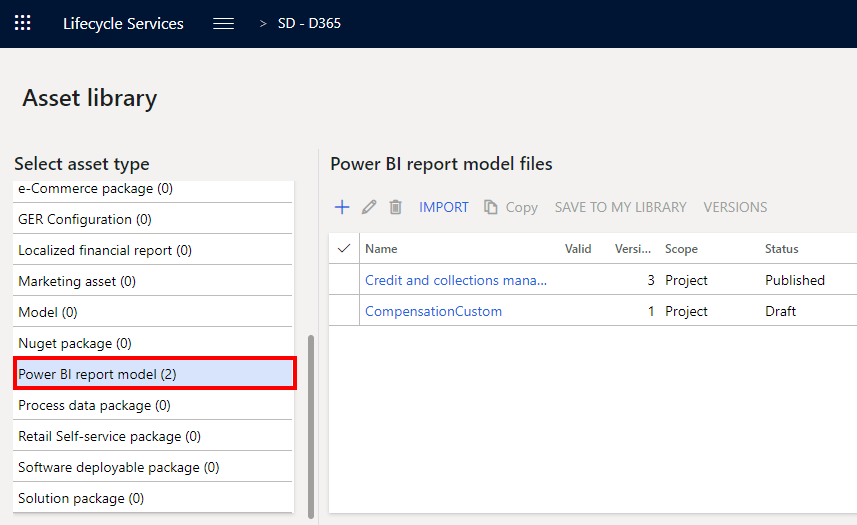This screenshot has height=525, width=857.
Task: Open CompensationCustom file link
Action: 433,311
